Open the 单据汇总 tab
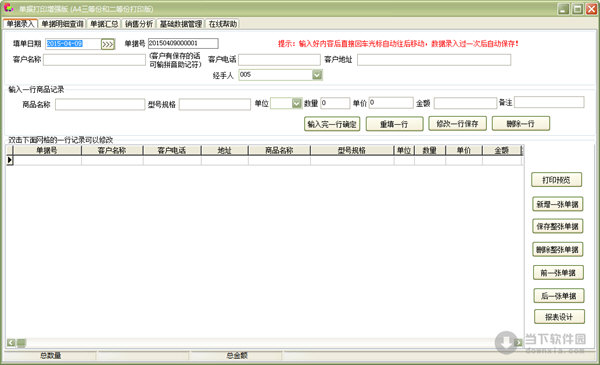Image resolution: width=600 pixels, height=365 pixels. [104, 24]
